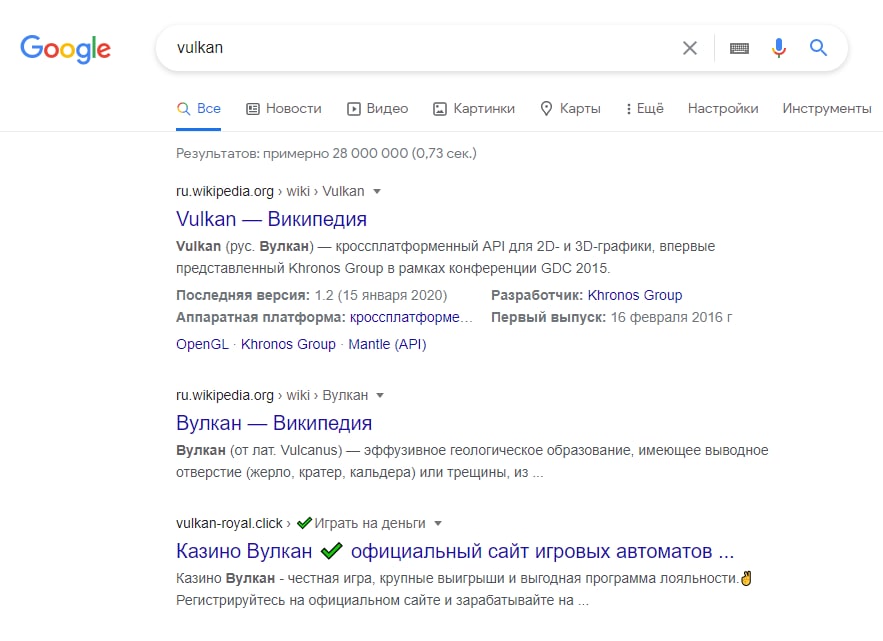Follow the OpenGL sitelink
The width and height of the screenshot is (883, 641).
(205, 344)
